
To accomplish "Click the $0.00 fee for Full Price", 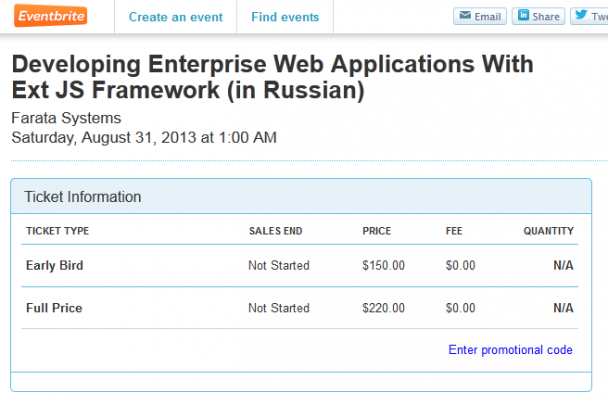I will click(460, 308).
